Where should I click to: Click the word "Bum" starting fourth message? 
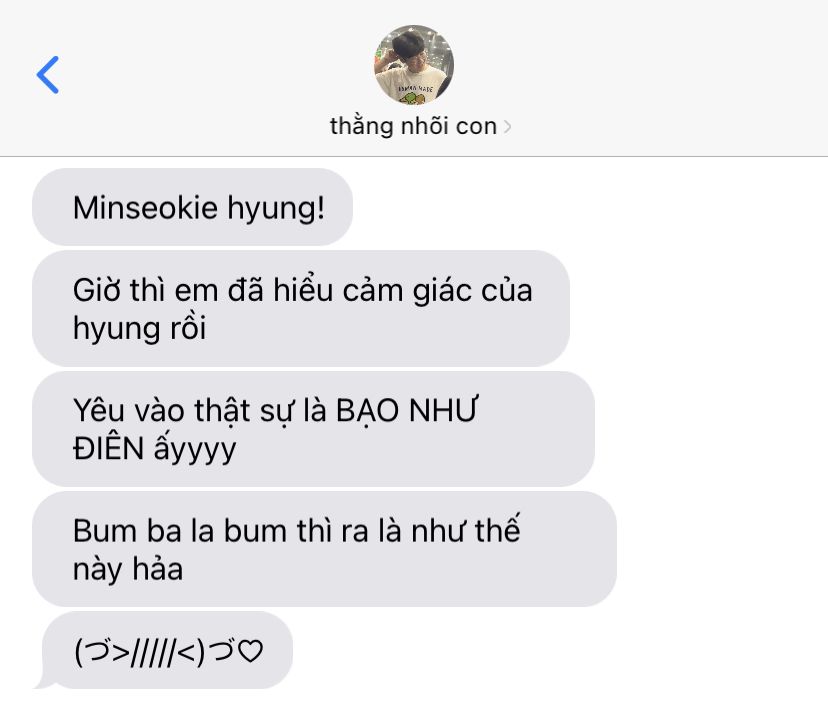coord(105,531)
